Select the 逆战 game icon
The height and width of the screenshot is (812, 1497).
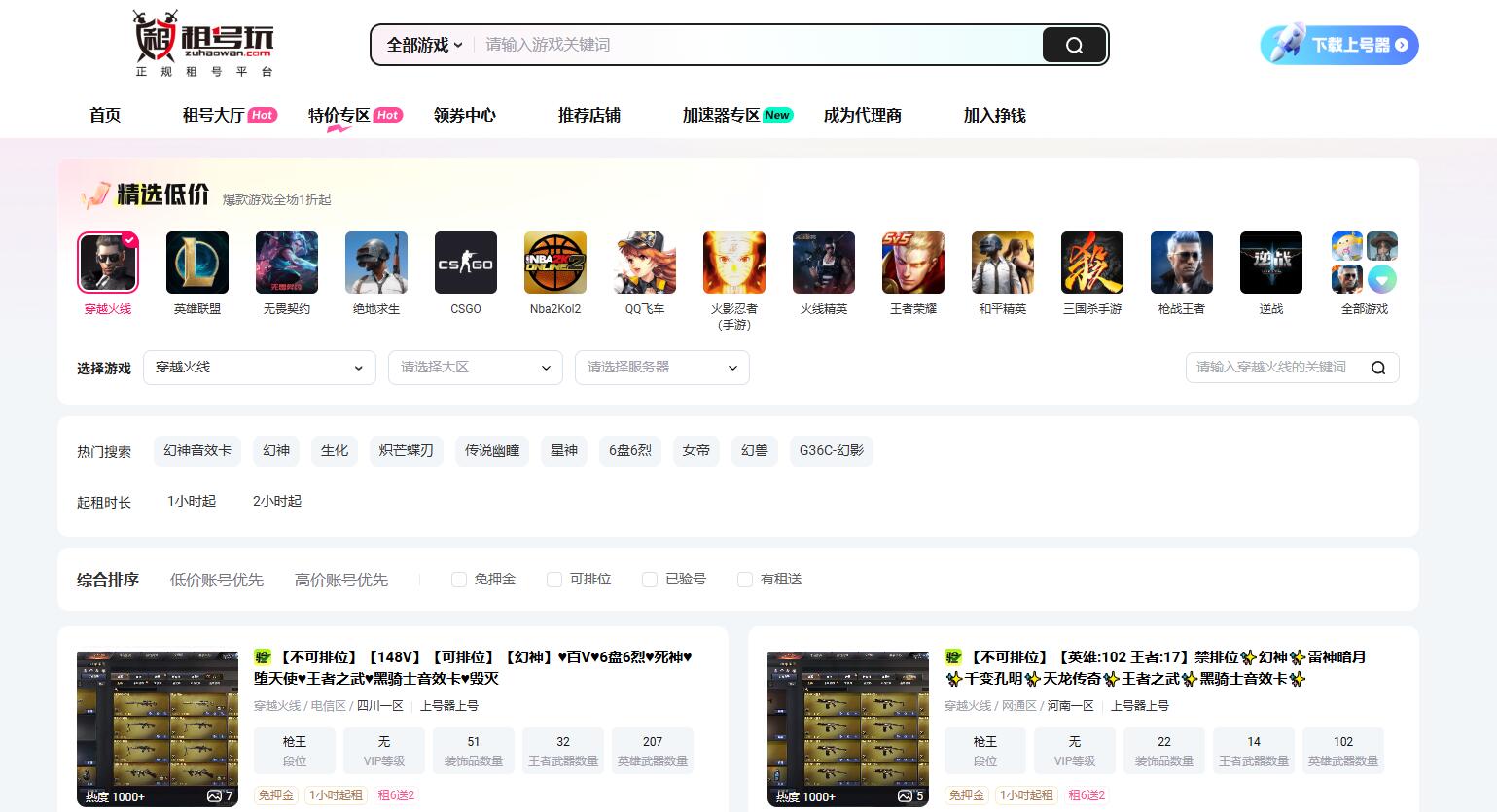[x=1271, y=263]
